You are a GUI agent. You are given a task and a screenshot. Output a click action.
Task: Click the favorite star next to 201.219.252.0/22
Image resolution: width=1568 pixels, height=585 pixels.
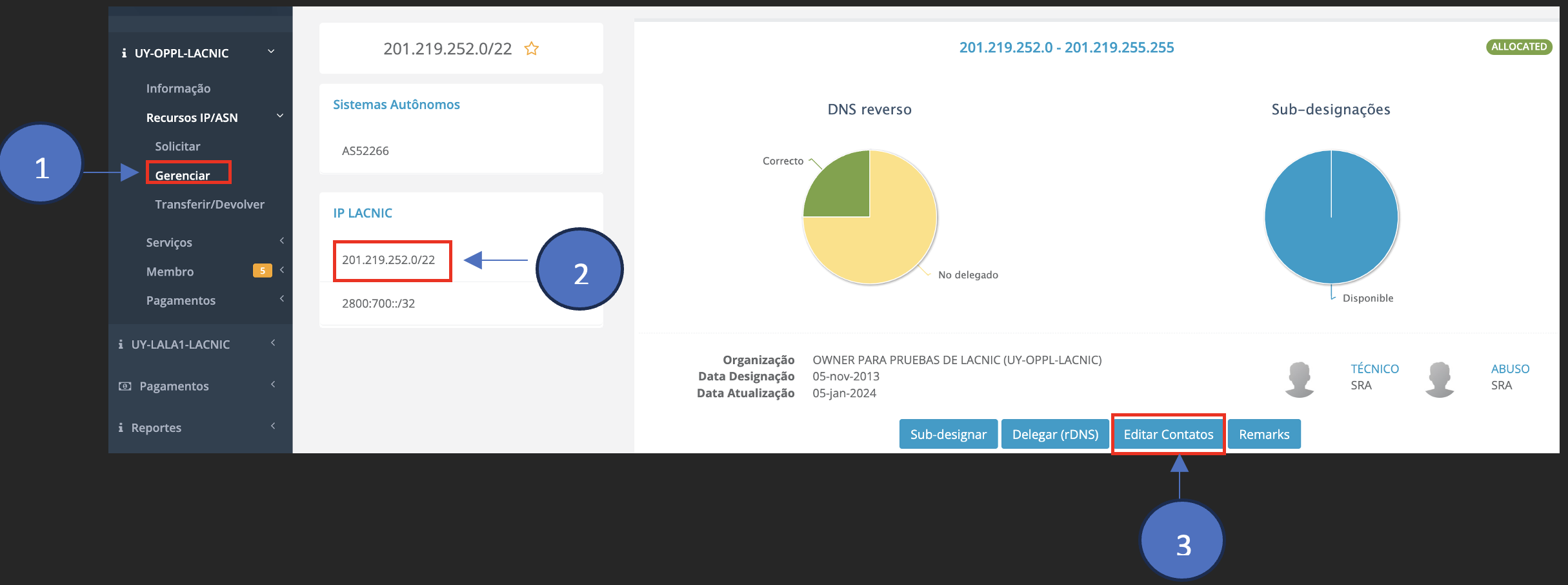pyautogui.click(x=531, y=49)
